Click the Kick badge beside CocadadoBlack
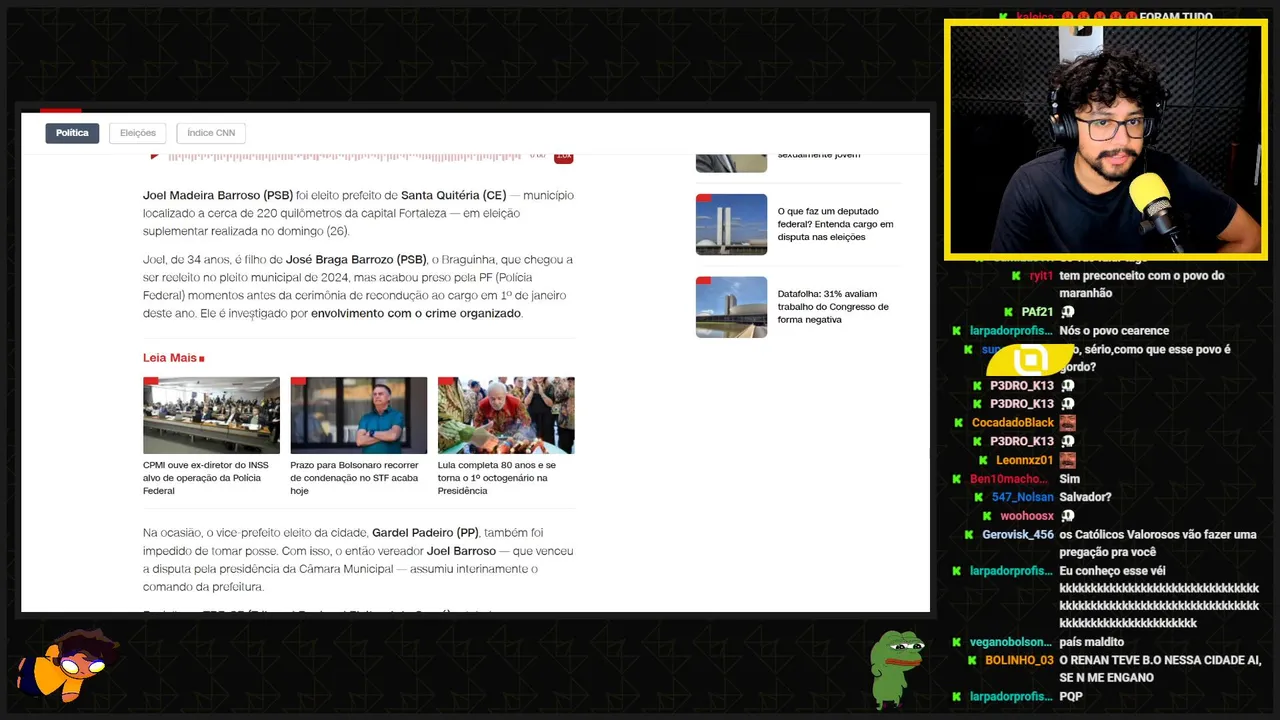 tap(959, 423)
